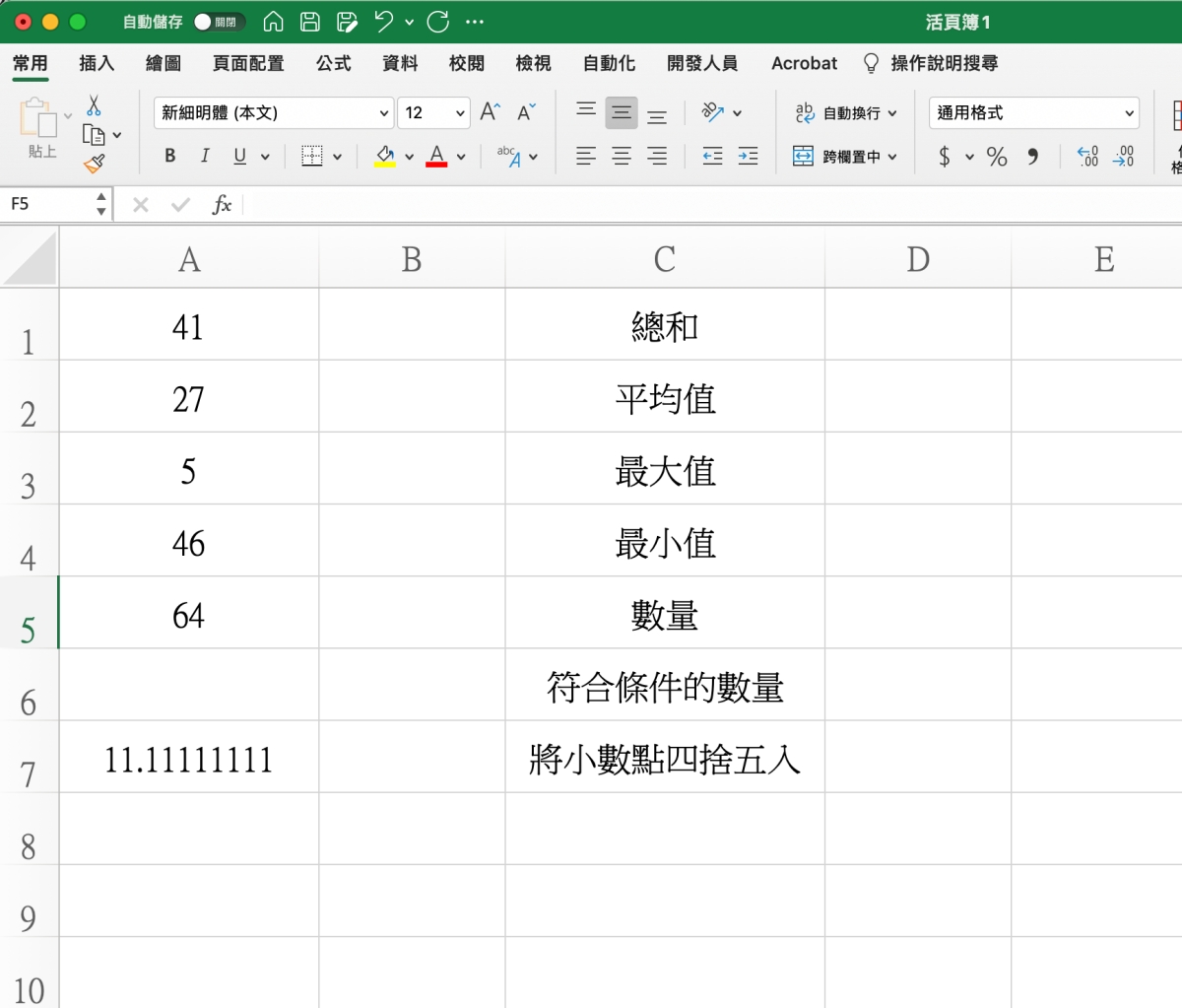The width and height of the screenshot is (1182, 1008).
Task: Undo the last action
Action: (384, 22)
